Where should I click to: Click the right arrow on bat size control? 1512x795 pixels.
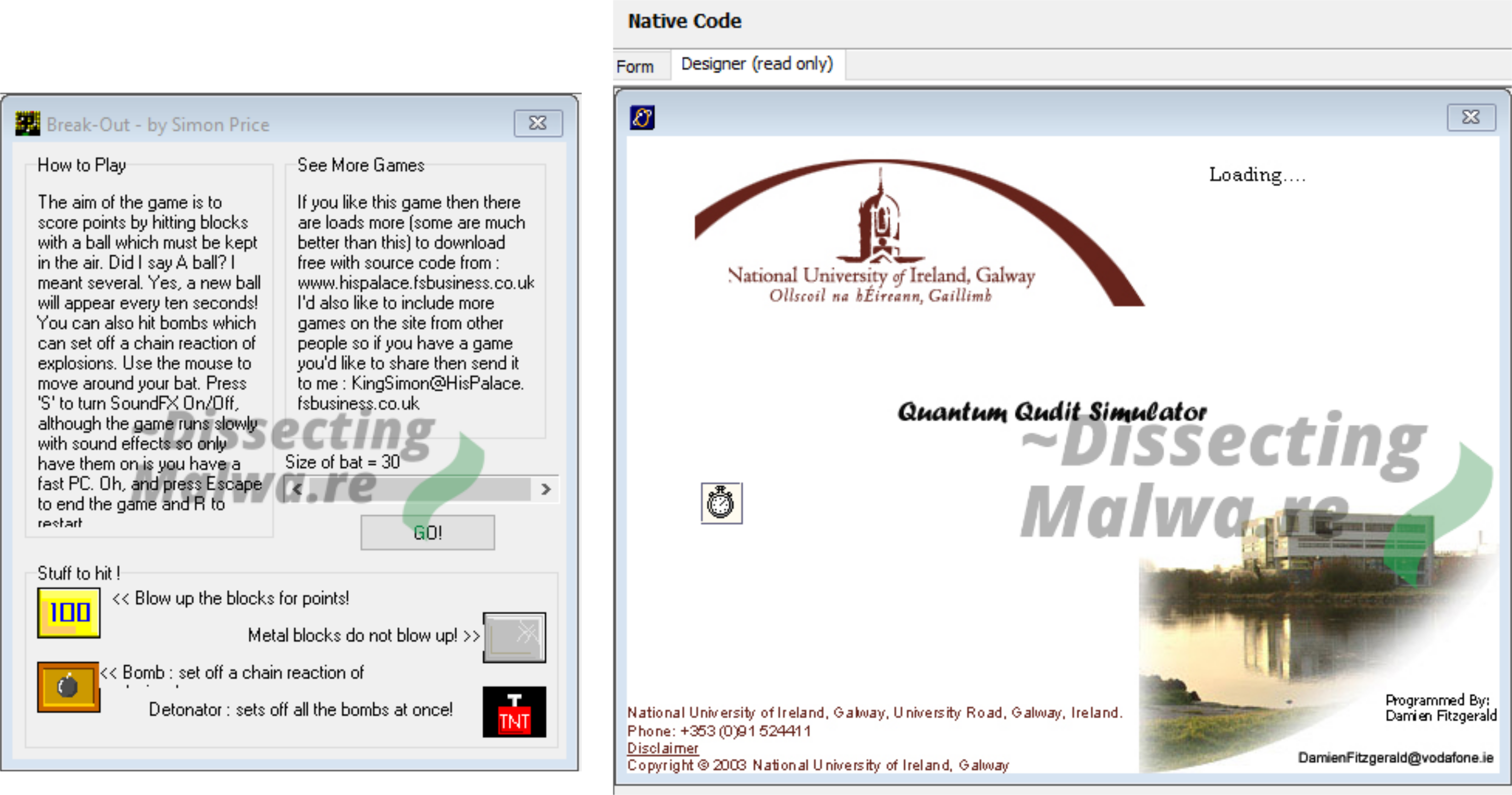pyautogui.click(x=550, y=489)
